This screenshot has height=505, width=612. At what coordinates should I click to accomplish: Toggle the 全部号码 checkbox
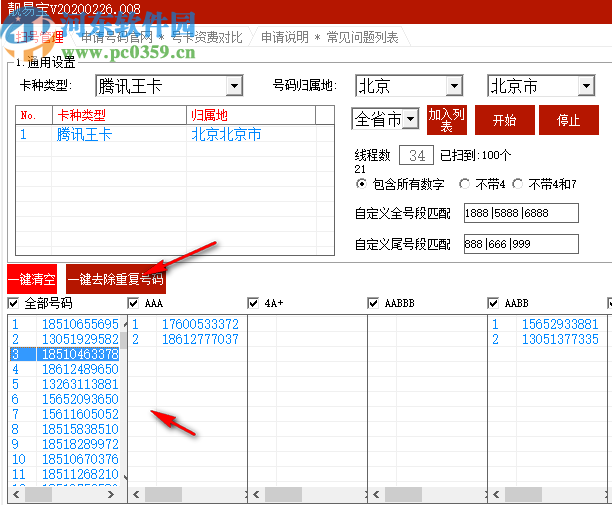13,303
